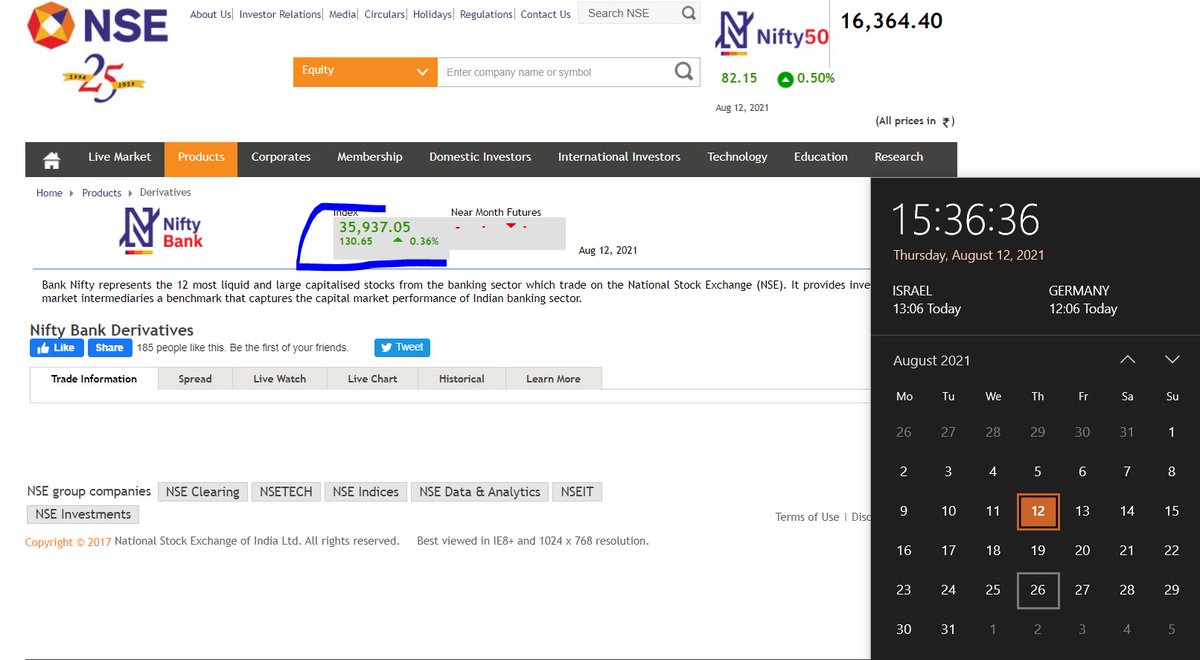
Task: Open Products menu
Action: pos(201,157)
